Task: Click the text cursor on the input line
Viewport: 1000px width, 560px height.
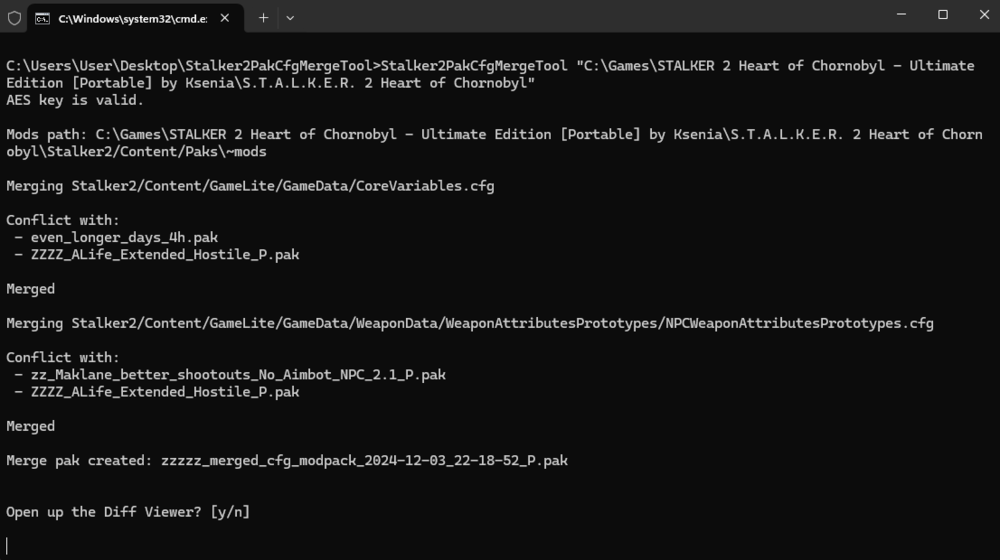Action: pos(8,546)
